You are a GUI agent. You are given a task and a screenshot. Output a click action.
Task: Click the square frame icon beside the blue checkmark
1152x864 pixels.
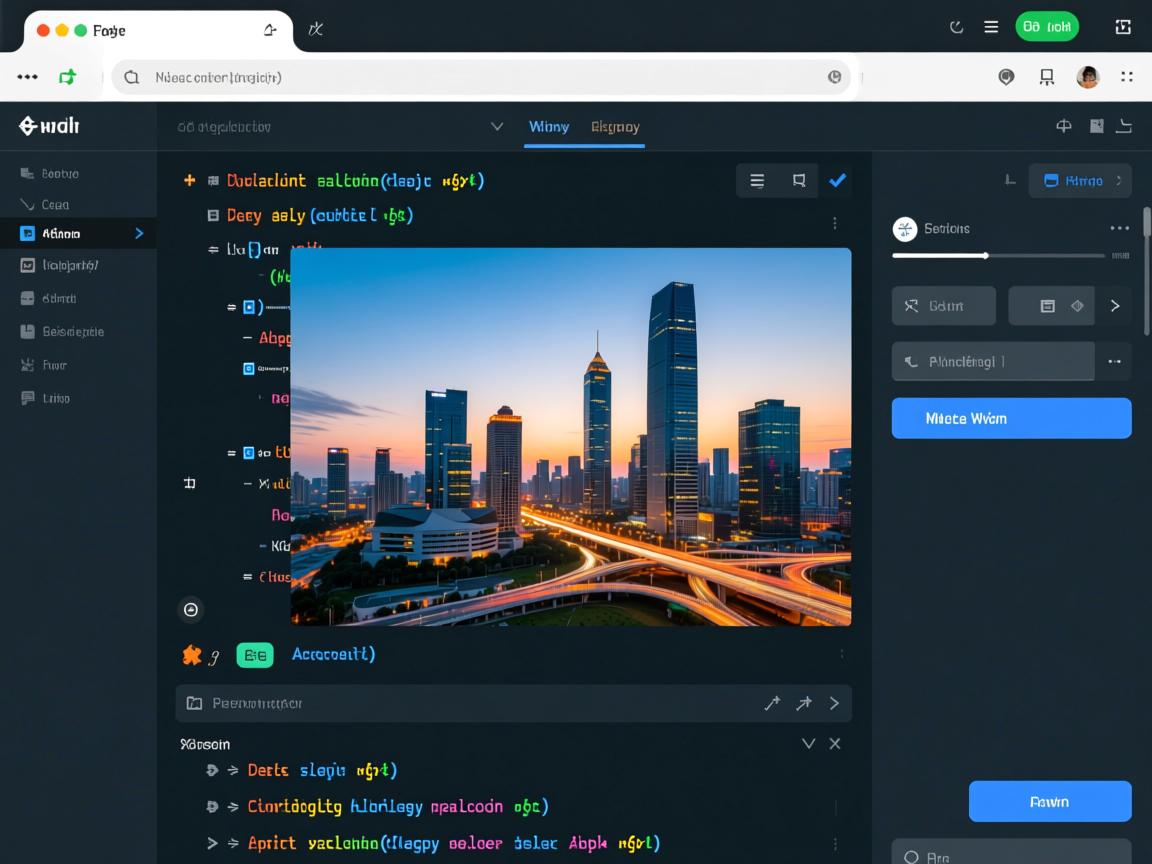click(799, 181)
